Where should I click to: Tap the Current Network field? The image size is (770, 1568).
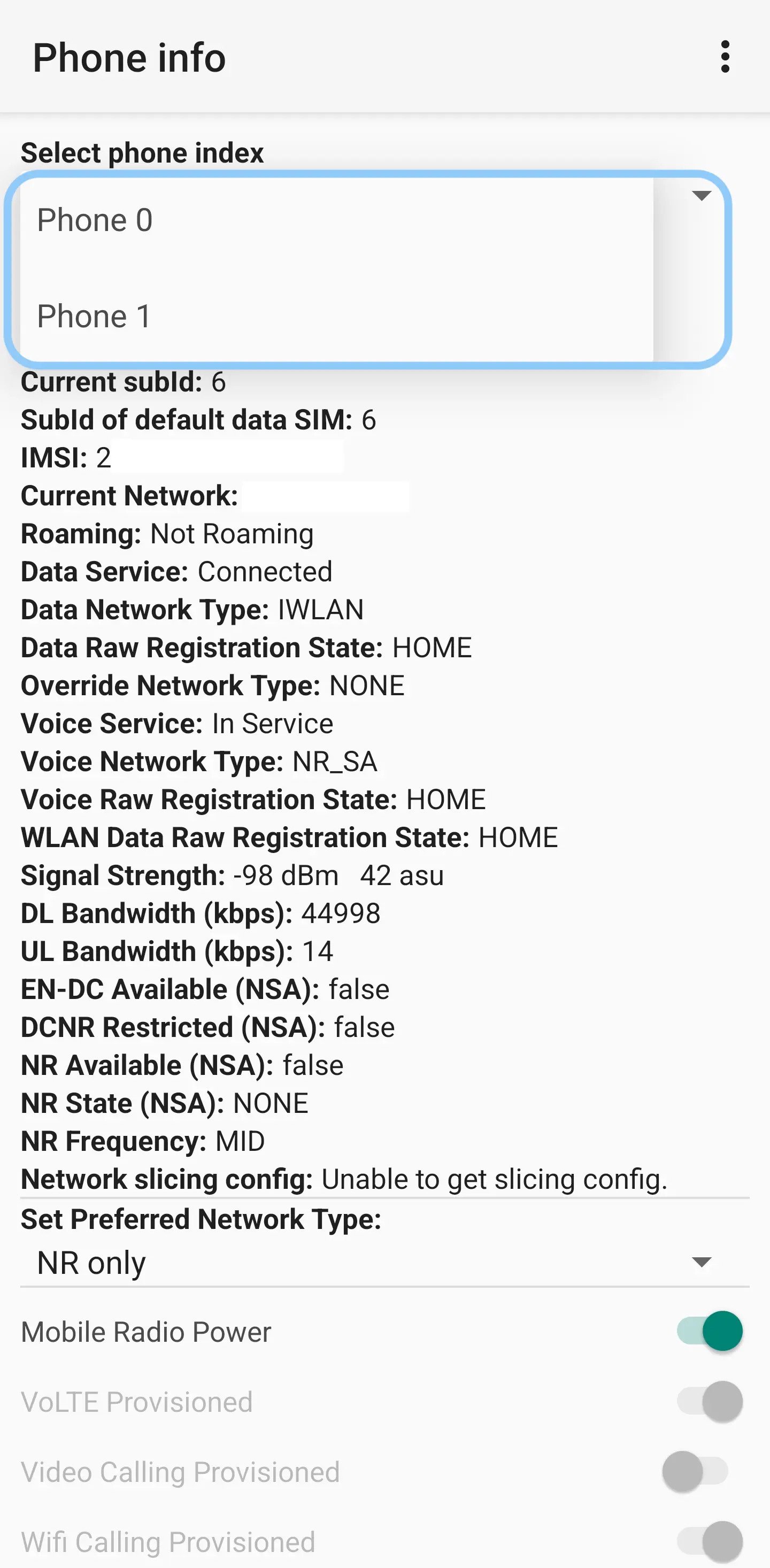[x=215, y=495]
